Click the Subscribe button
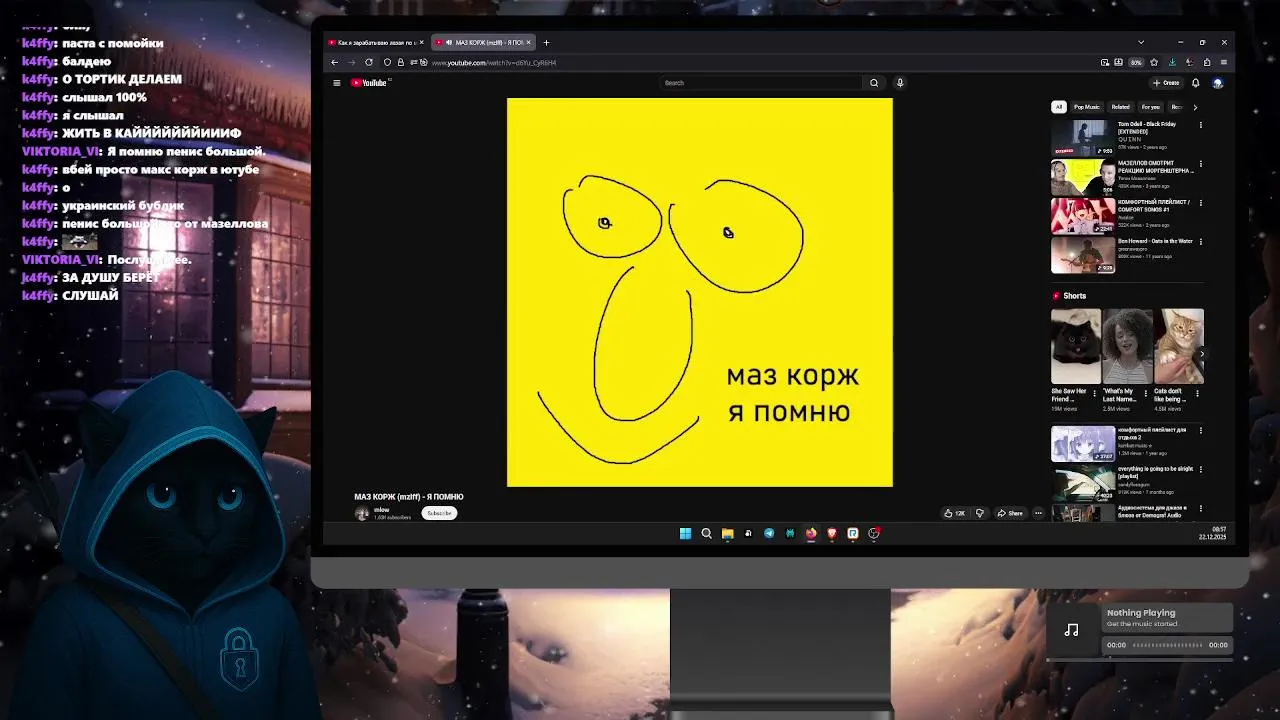 [x=439, y=513]
